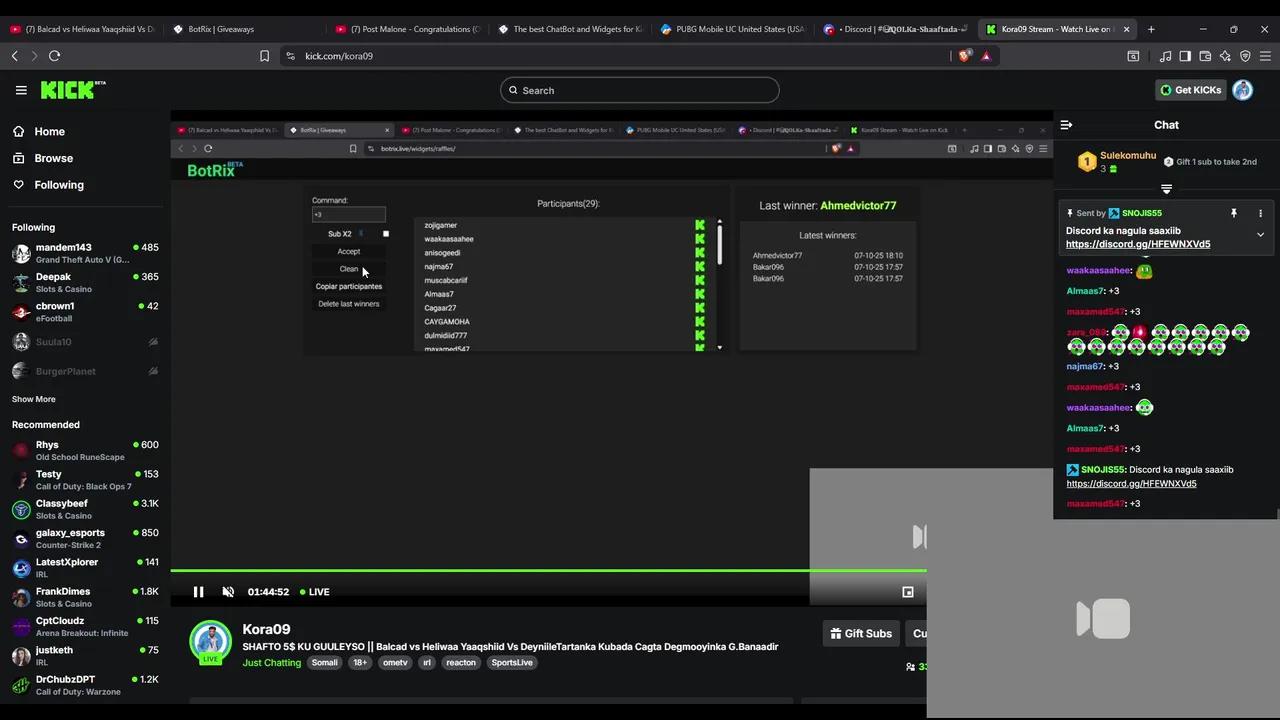Jump to LIVE indicator in player
Viewport: 1280px width, 720px height.
point(315,592)
